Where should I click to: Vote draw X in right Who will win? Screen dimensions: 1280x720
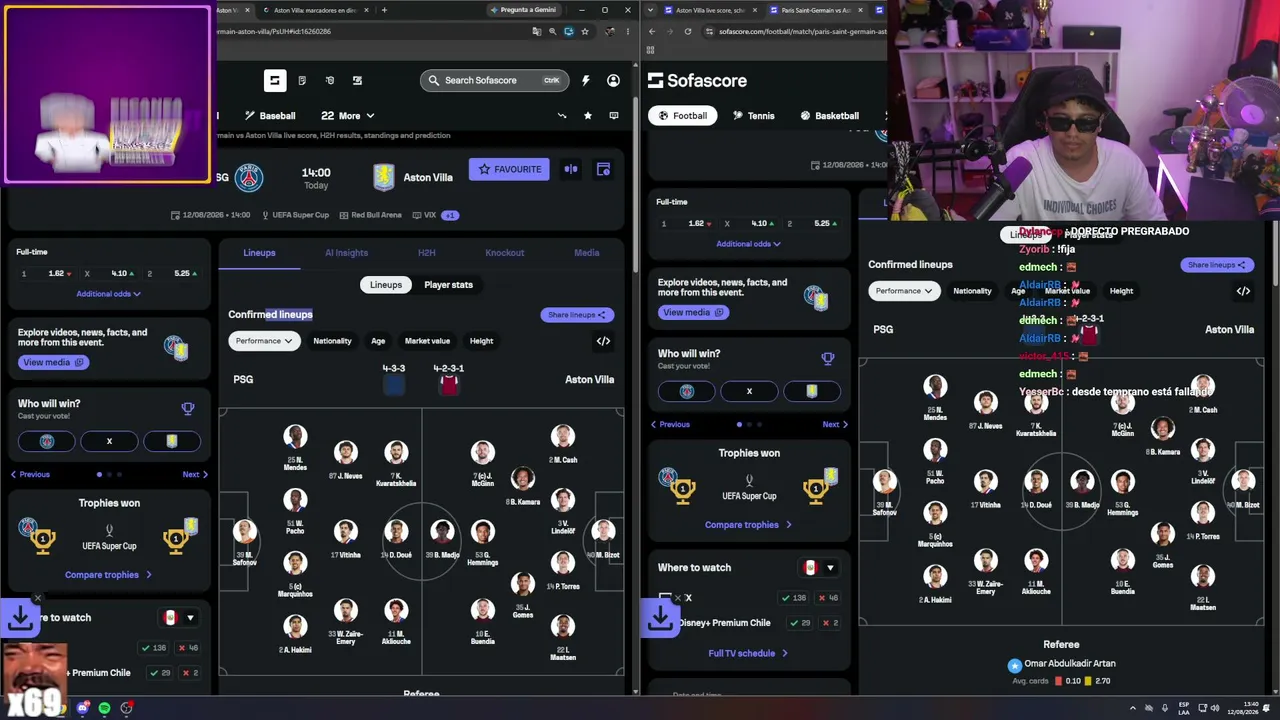749,391
